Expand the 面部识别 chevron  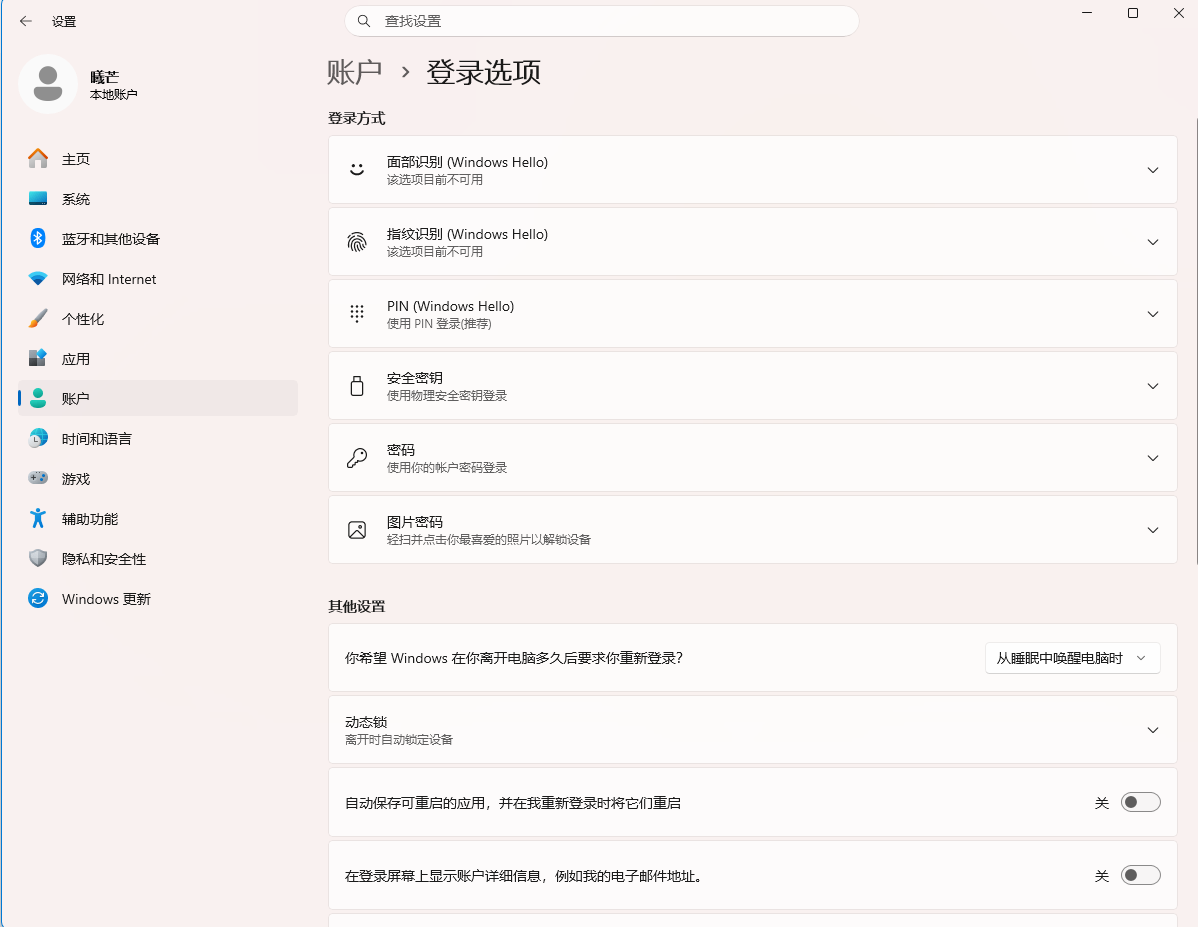(1153, 170)
